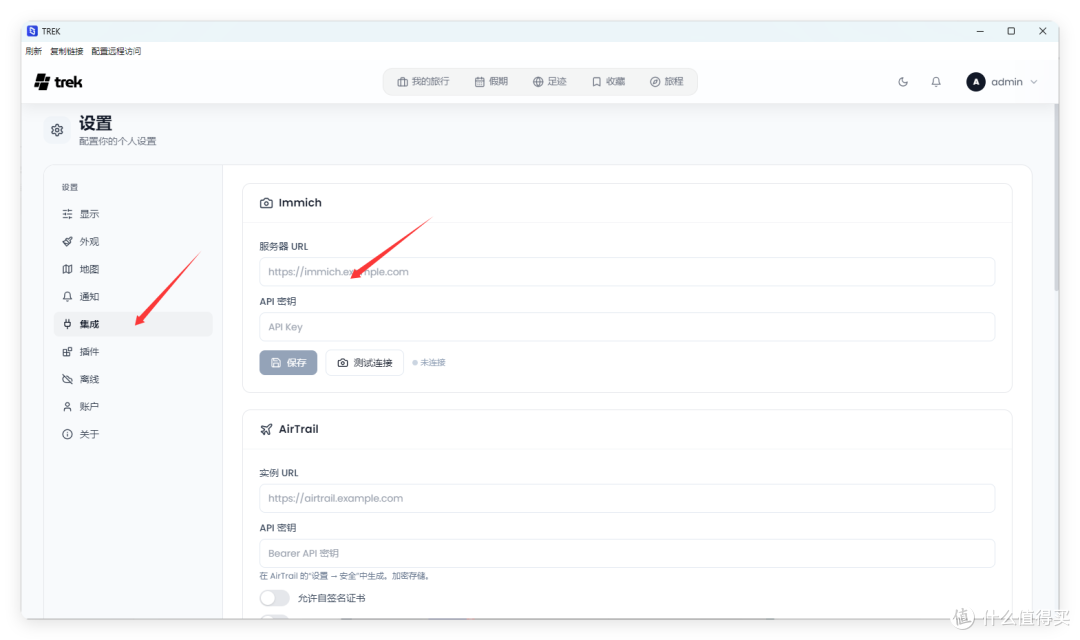Open 足迹 navigation tab
The height and width of the screenshot is (640, 1080).
(x=550, y=81)
